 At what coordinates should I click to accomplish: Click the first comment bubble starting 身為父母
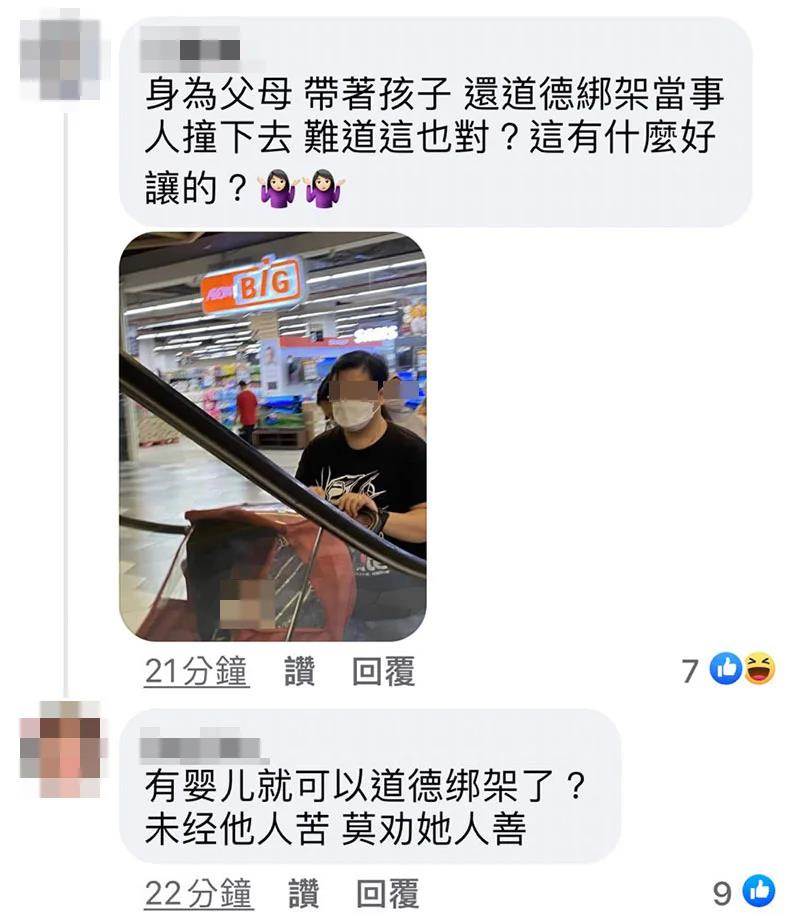pyautogui.click(x=435, y=121)
